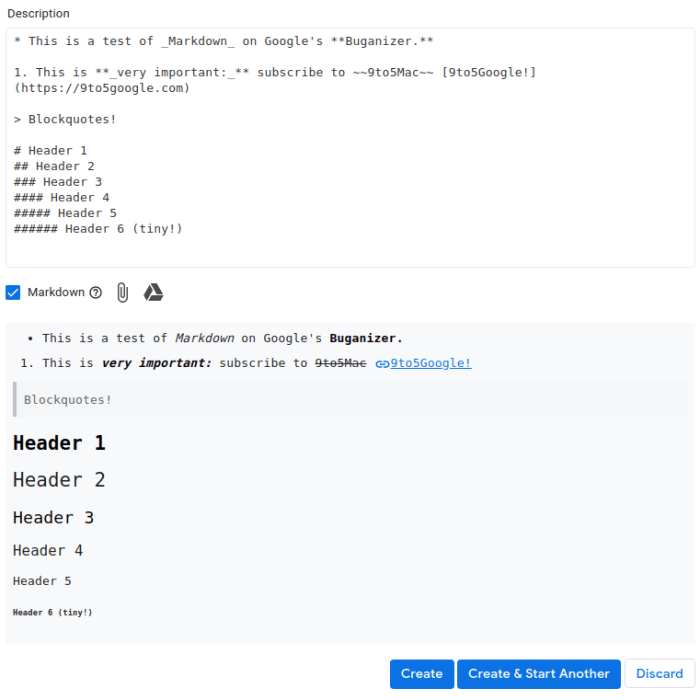Click the Markdown label next to the checkbox
The height and width of the screenshot is (700, 700).
56,292
